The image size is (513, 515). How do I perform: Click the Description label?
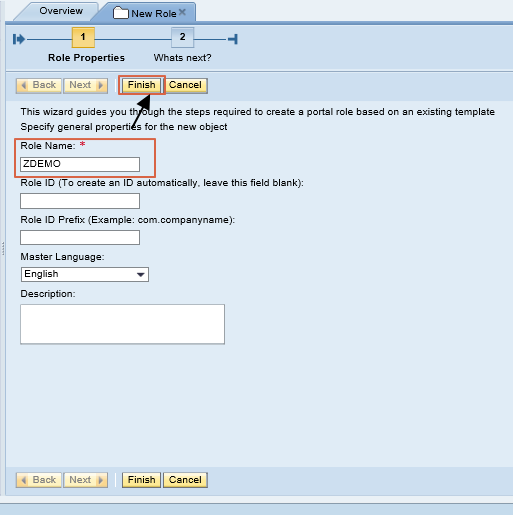coord(48,294)
